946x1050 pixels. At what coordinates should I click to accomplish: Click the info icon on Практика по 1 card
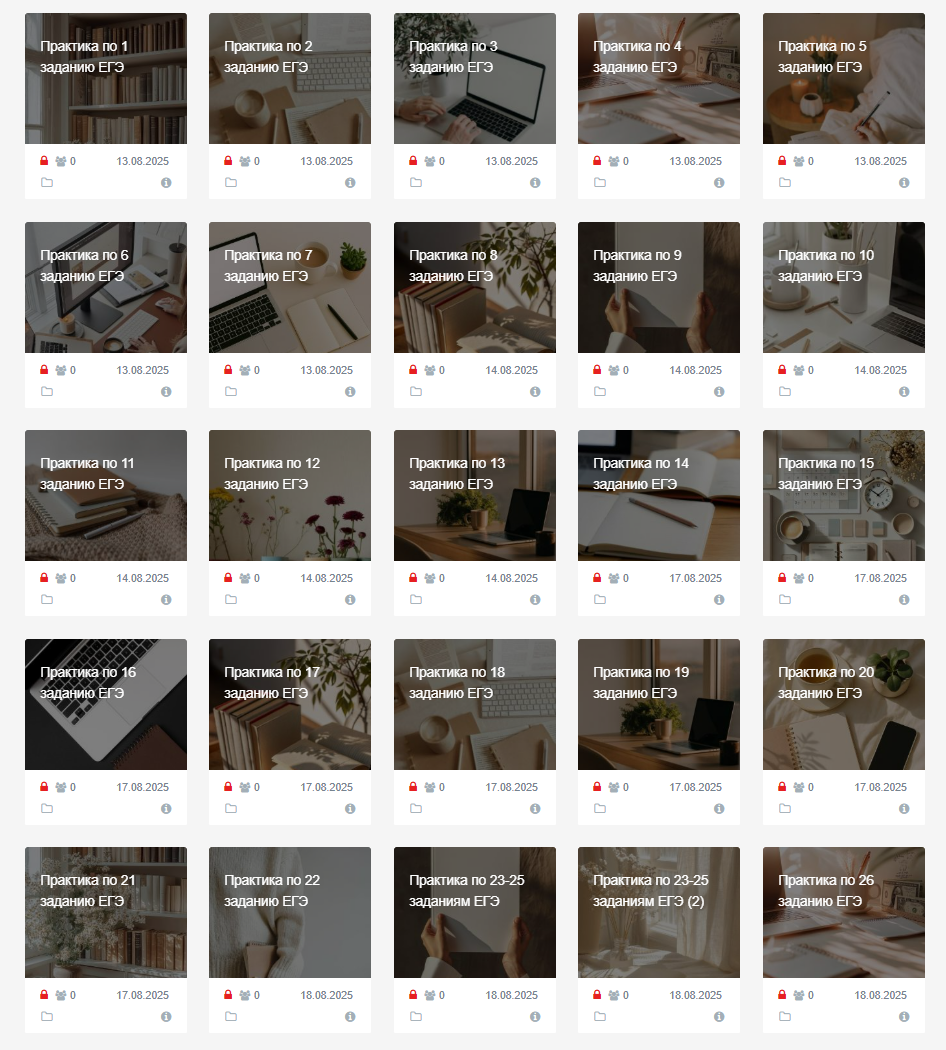(166, 183)
